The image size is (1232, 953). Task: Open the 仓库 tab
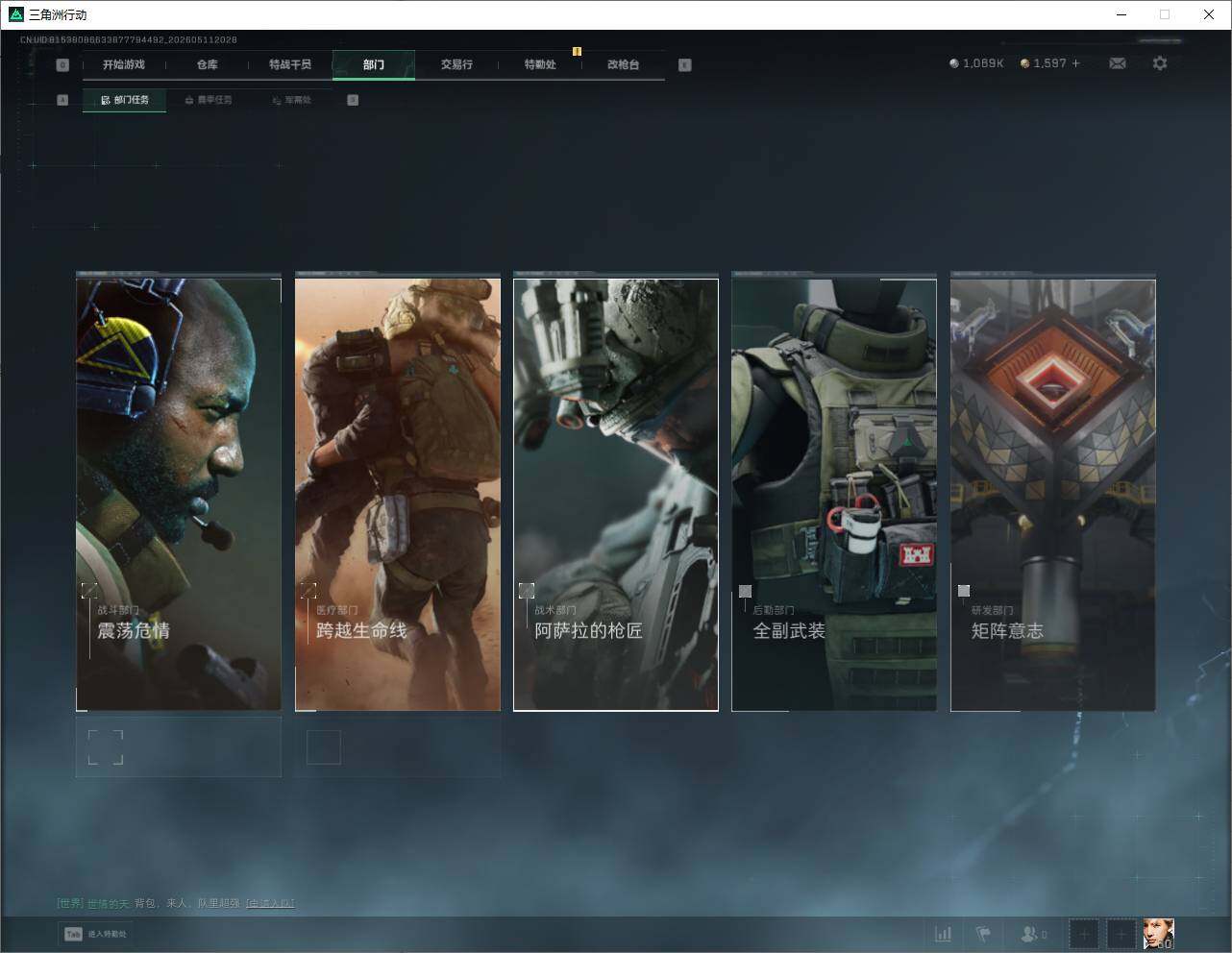[x=208, y=64]
